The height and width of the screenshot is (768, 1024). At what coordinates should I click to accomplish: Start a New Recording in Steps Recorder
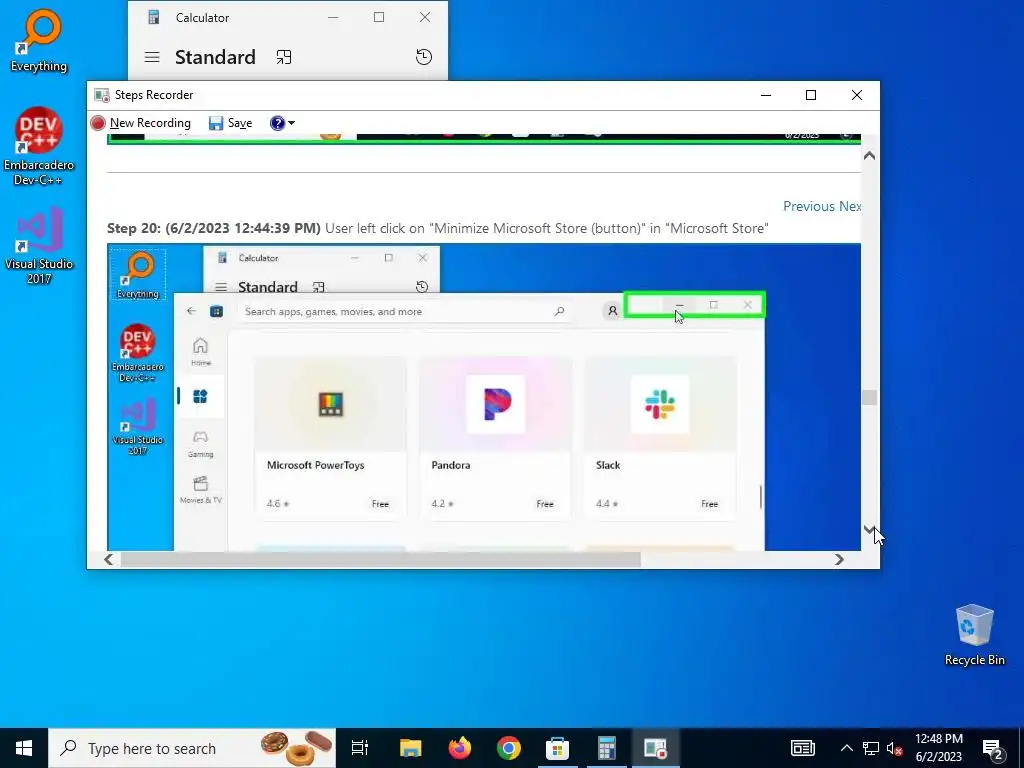(x=140, y=123)
